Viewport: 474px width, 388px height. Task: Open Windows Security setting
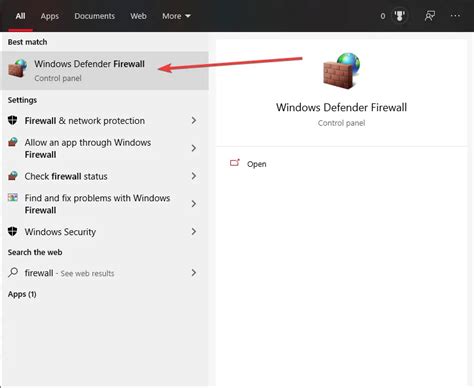pyautogui.click(x=105, y=231)
